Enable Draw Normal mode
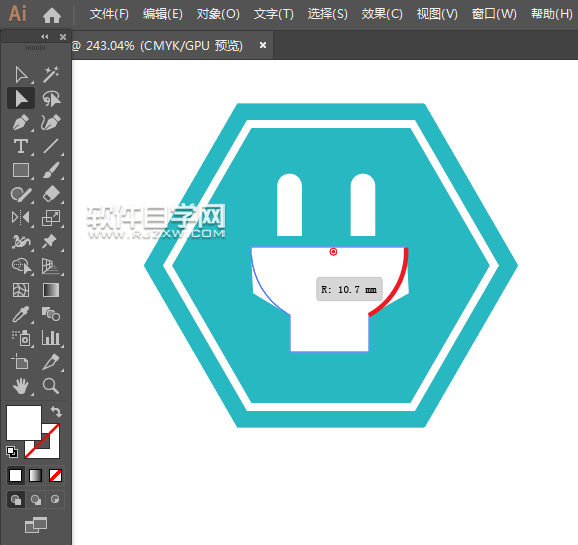The height and width of the screenshot is (545, 578). point(16,500)
